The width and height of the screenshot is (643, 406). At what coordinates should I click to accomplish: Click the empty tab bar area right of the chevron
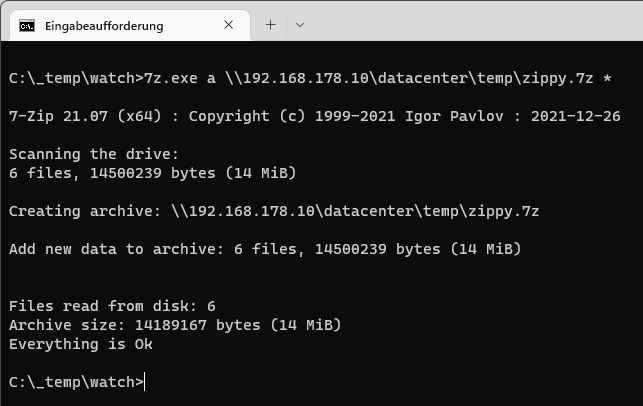click(x=476, y=23)
